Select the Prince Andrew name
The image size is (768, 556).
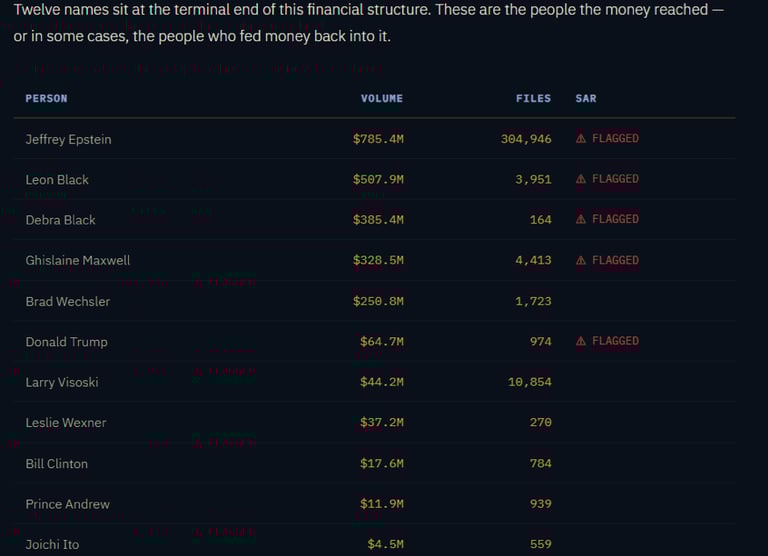(x=67, y=504)
